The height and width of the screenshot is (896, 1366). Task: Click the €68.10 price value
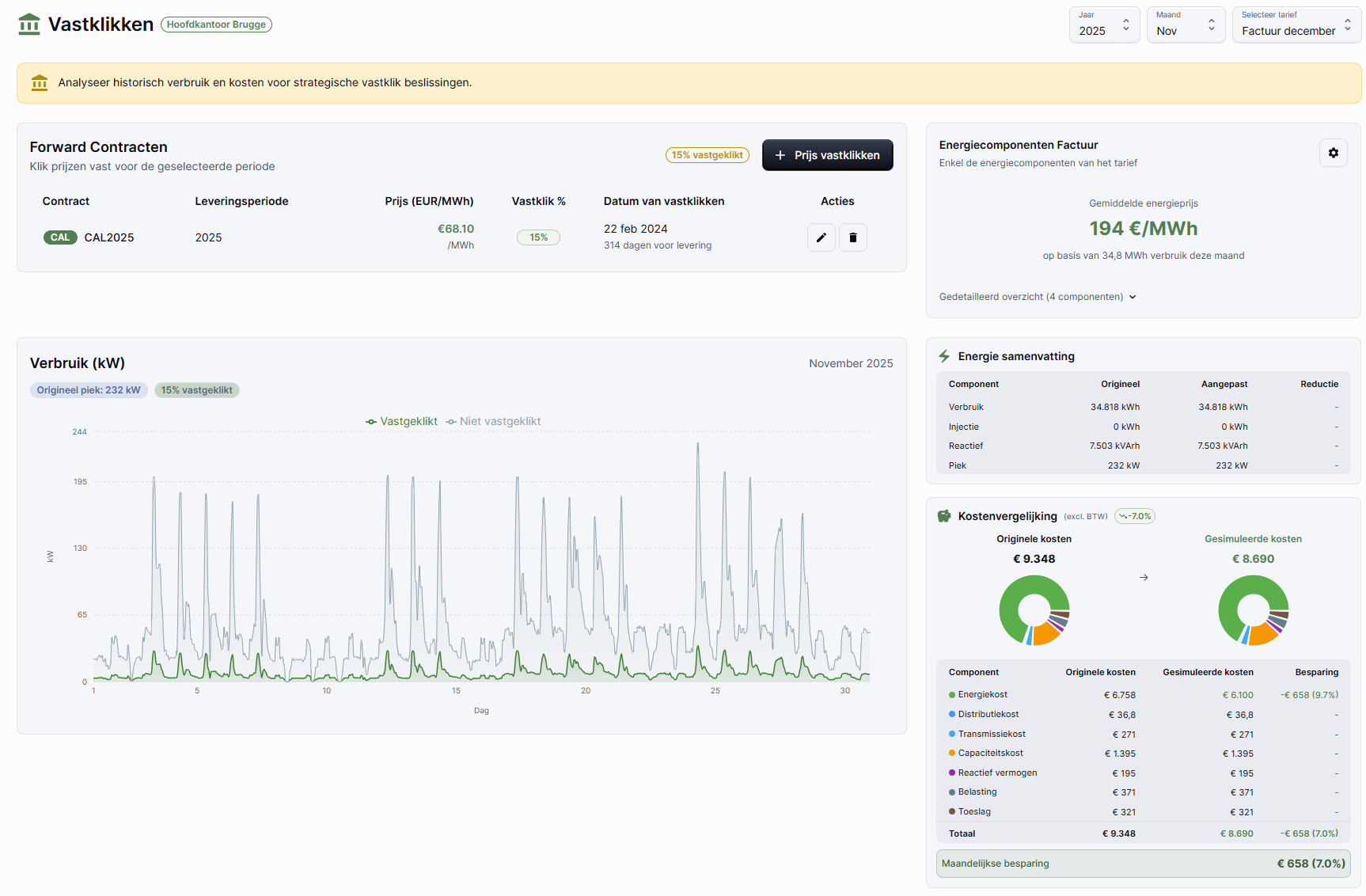[x=456, y=229]
